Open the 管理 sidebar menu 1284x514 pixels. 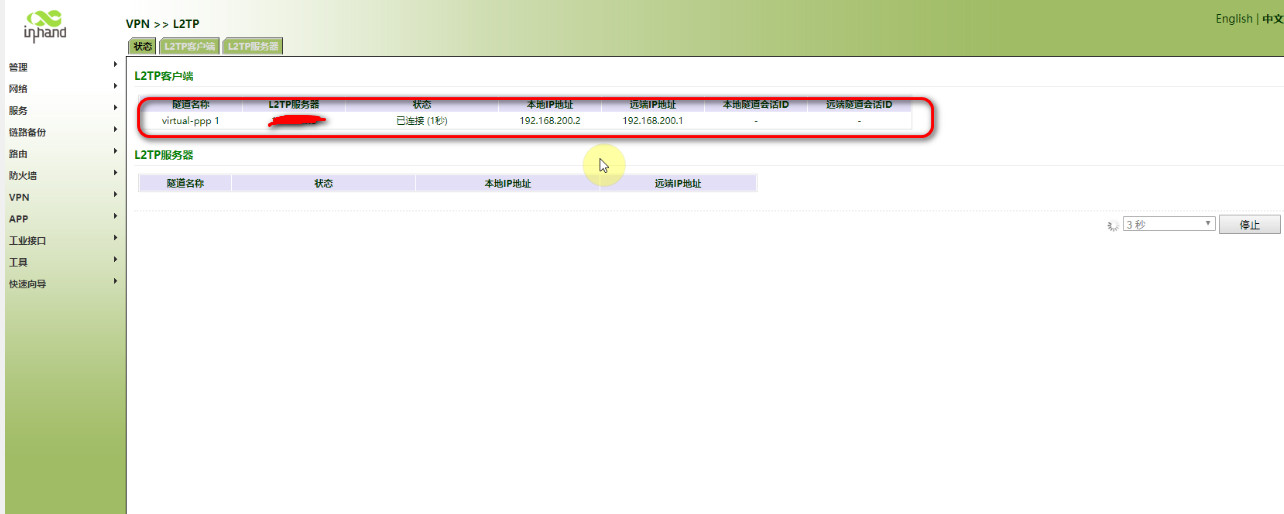tap(19, 67)
